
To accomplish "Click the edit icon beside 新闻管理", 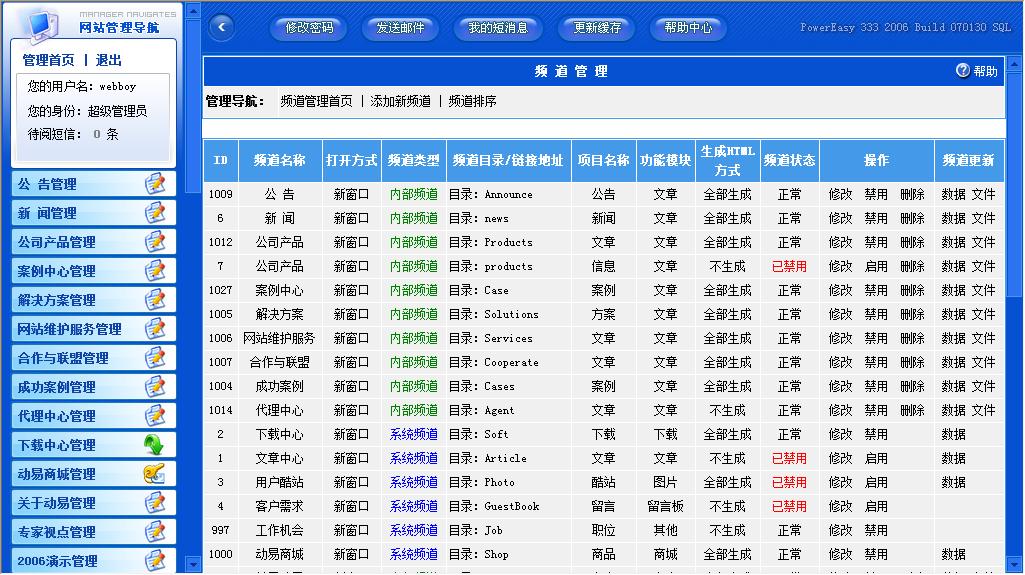I will (x=154, y=213).
